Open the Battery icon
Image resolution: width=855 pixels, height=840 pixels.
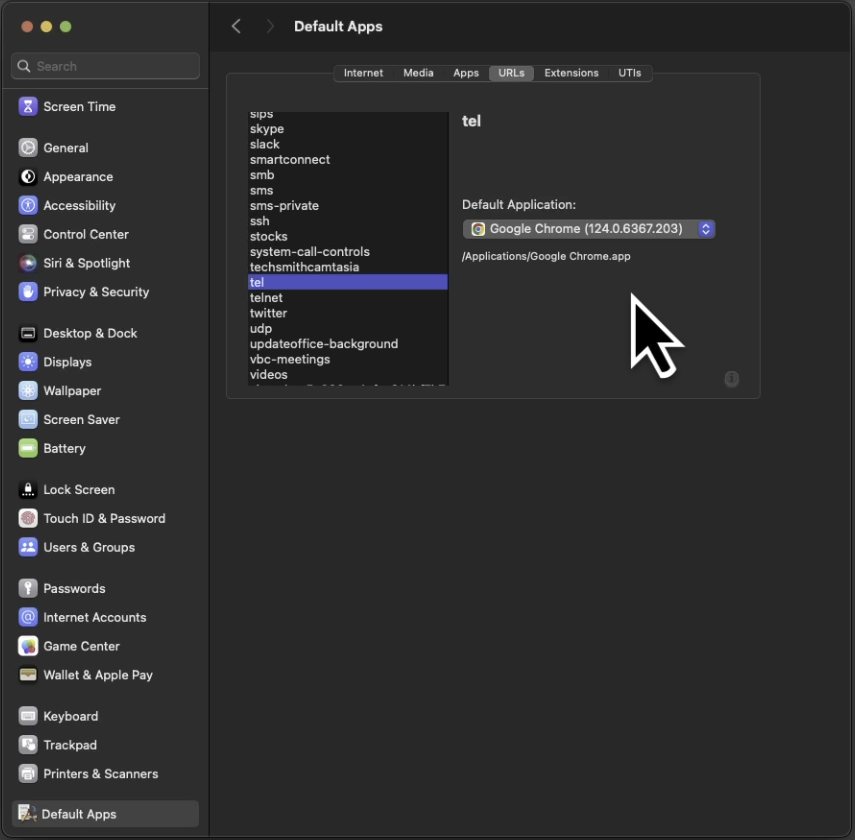pos(28,448)
